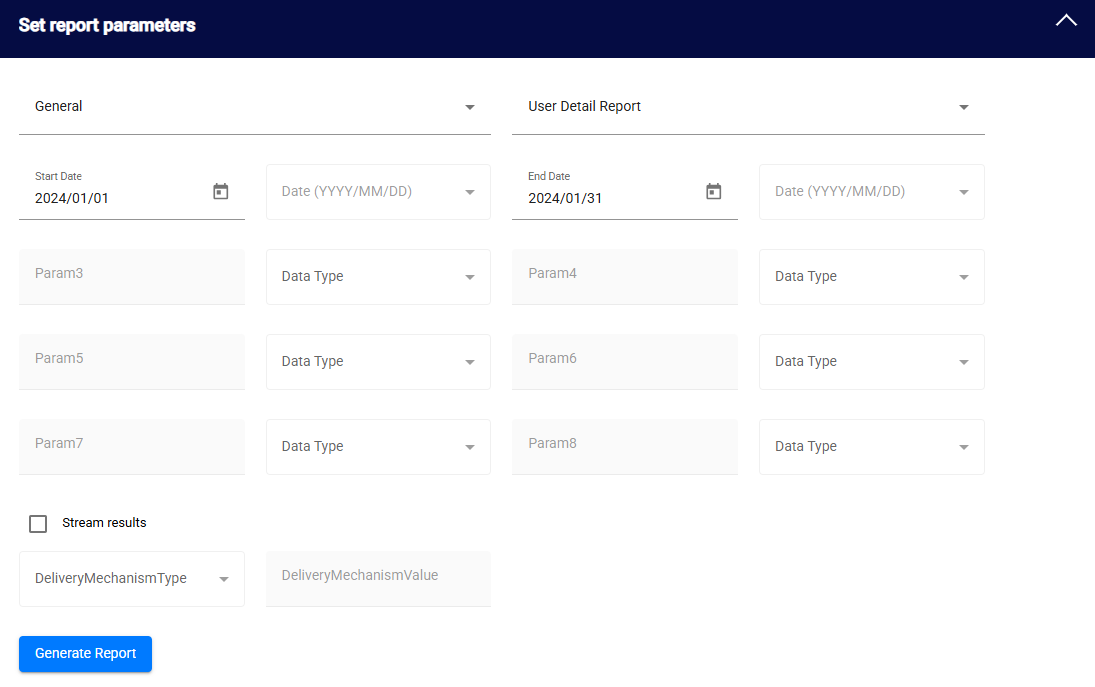Open Start Date format dropdown
The image size is (1095, 687).
click(x=379, y=192)
